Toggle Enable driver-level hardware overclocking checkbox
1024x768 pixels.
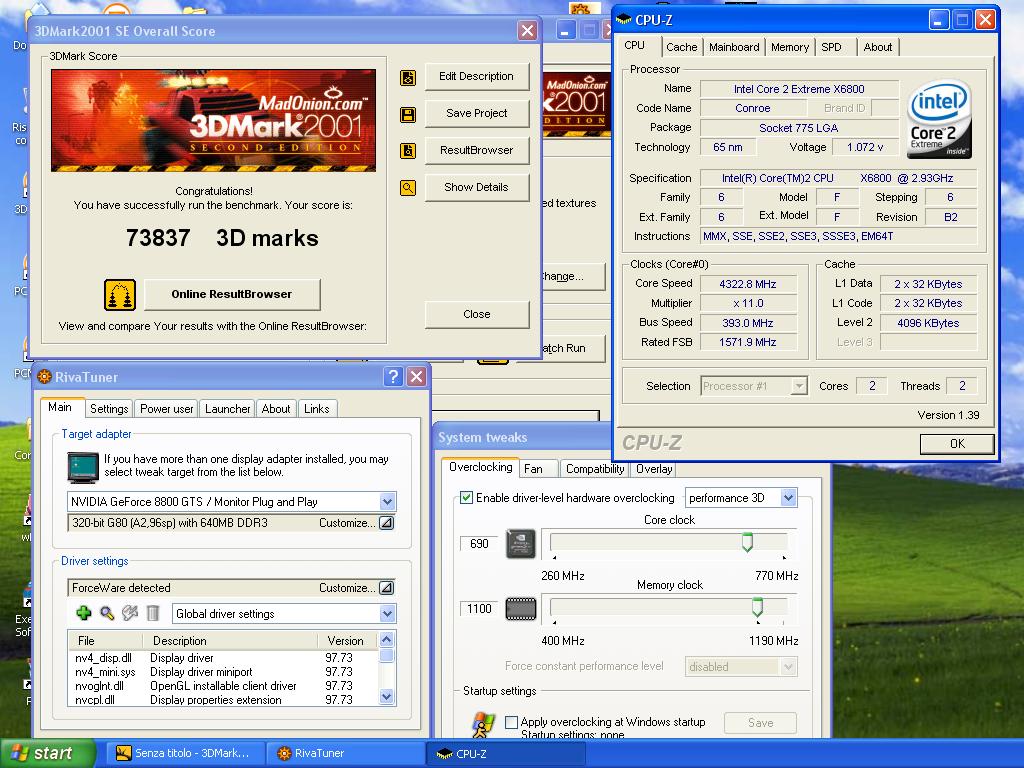(466, 498)
